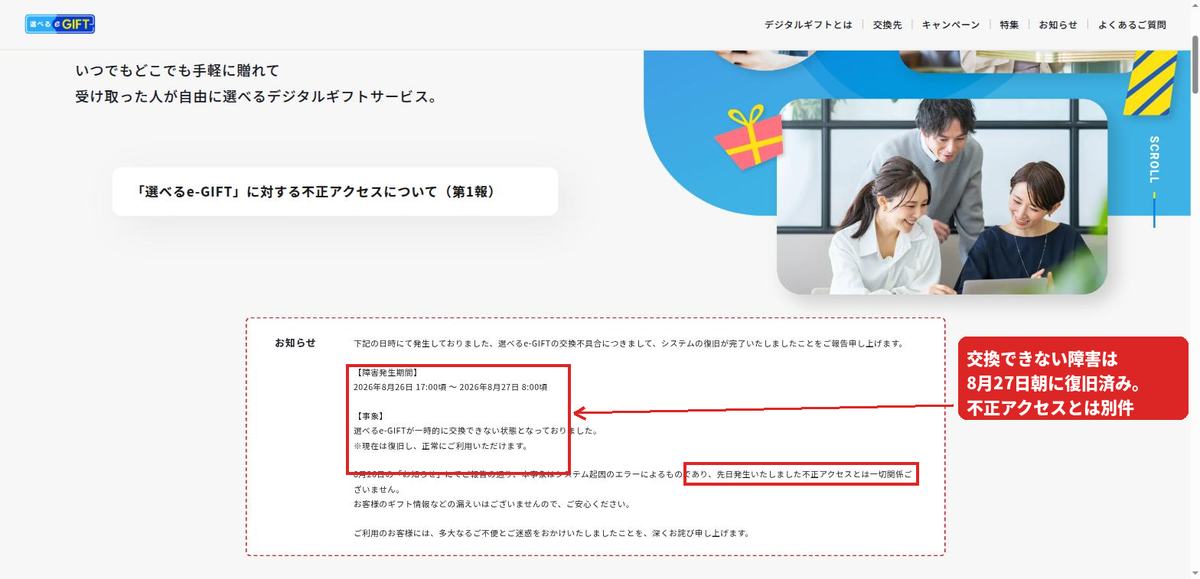
Task: Click the date range 2026年8月26日 17:00頃 text
Action: (x=450, y=386)
